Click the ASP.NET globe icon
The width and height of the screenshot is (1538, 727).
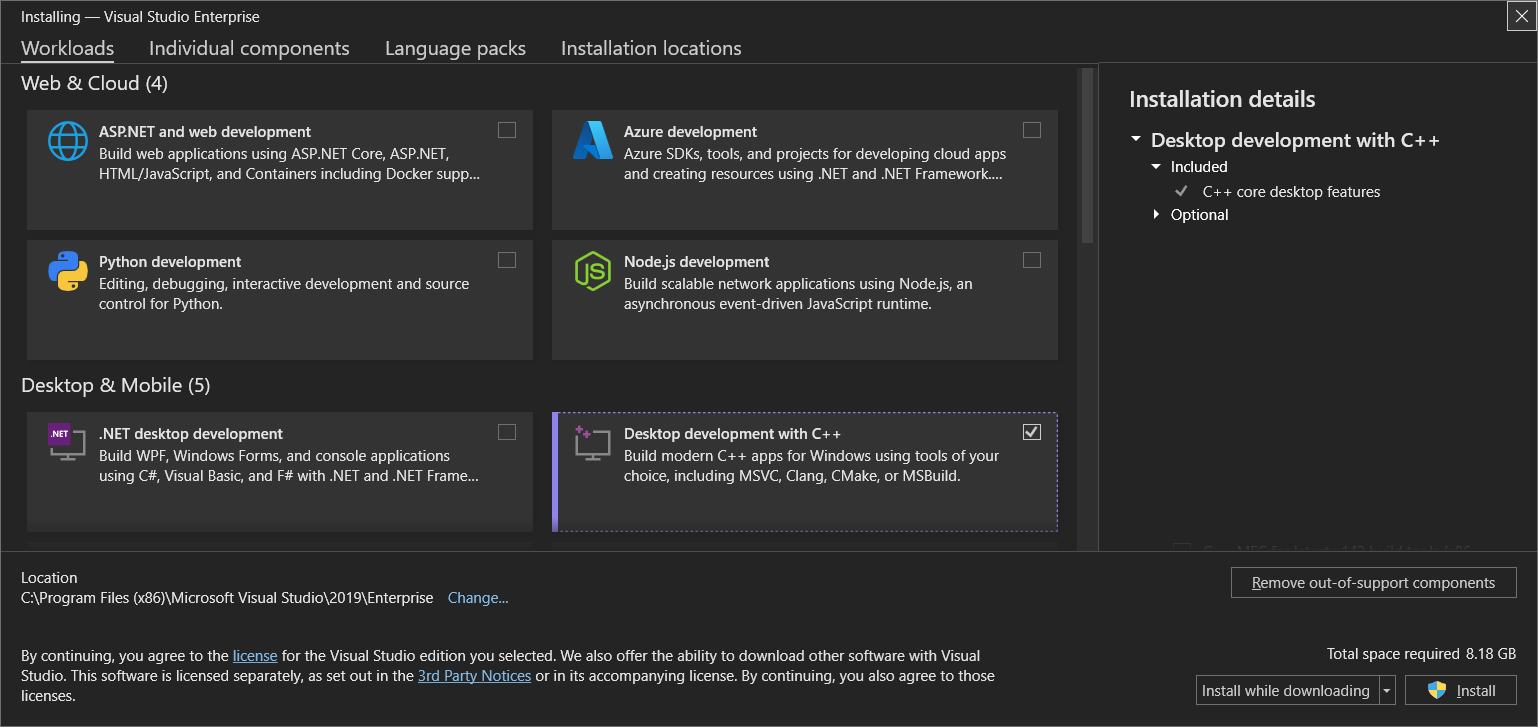68,141
